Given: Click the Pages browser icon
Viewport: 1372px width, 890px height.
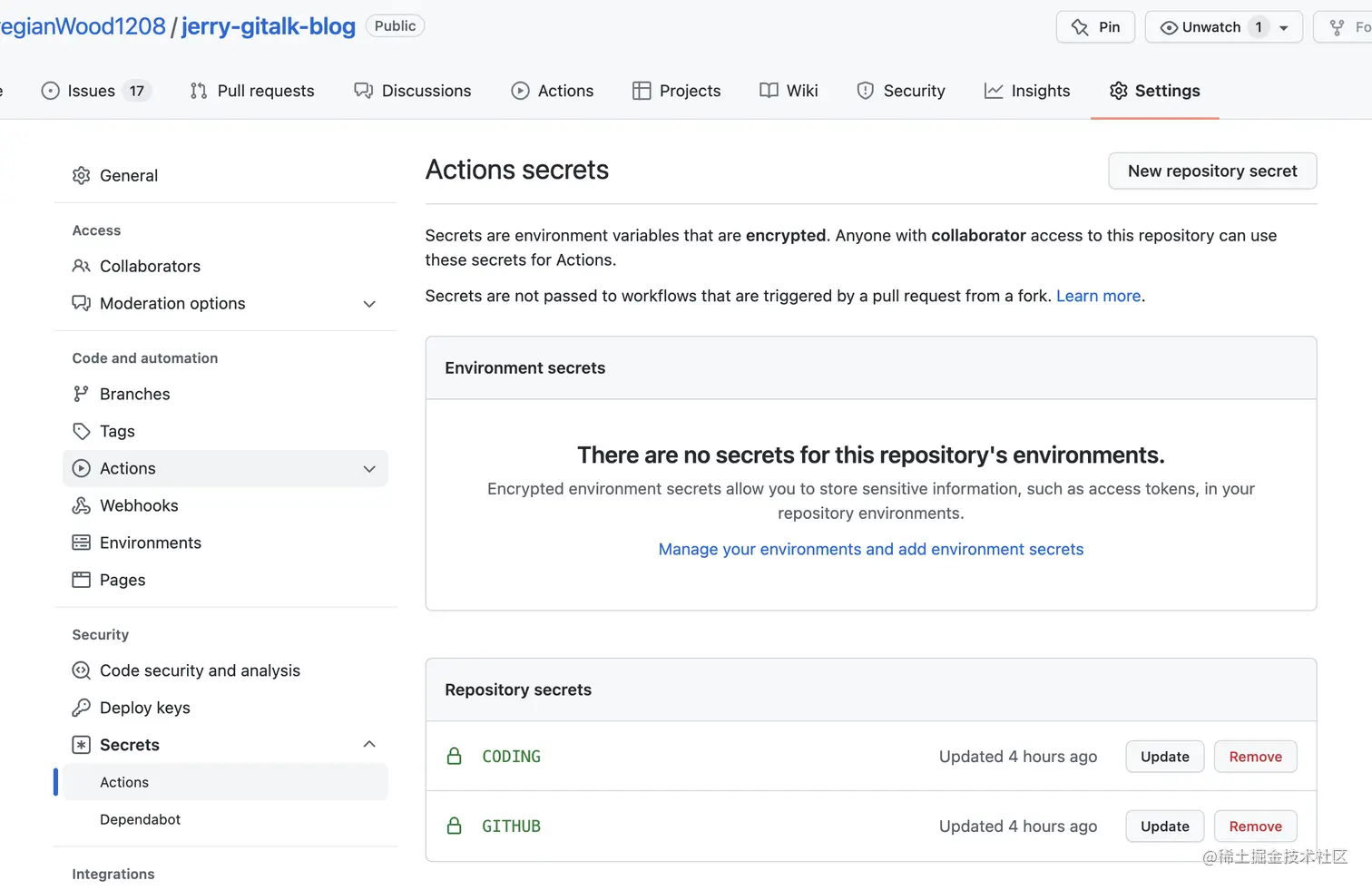Looking at the screenshot, I should (x=81, y=580).
